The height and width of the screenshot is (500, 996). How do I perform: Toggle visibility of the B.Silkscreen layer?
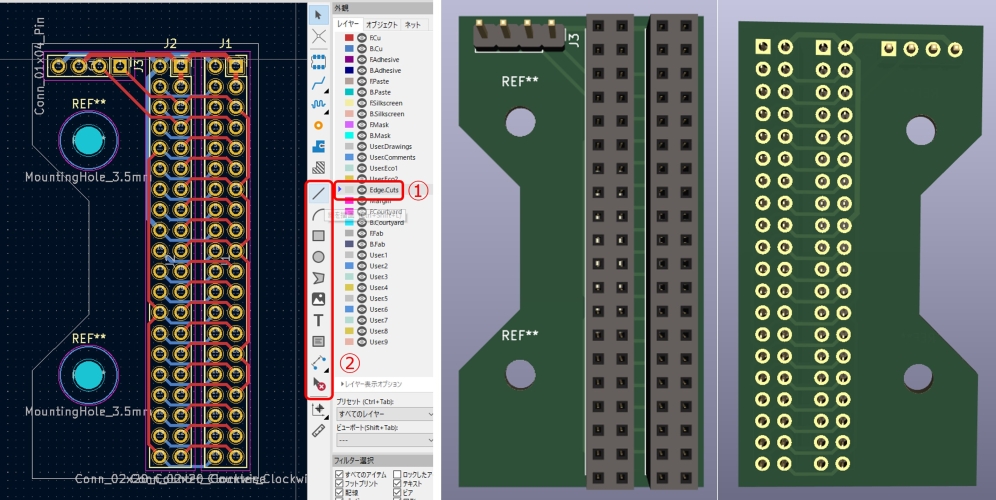(x=361, y=114)
